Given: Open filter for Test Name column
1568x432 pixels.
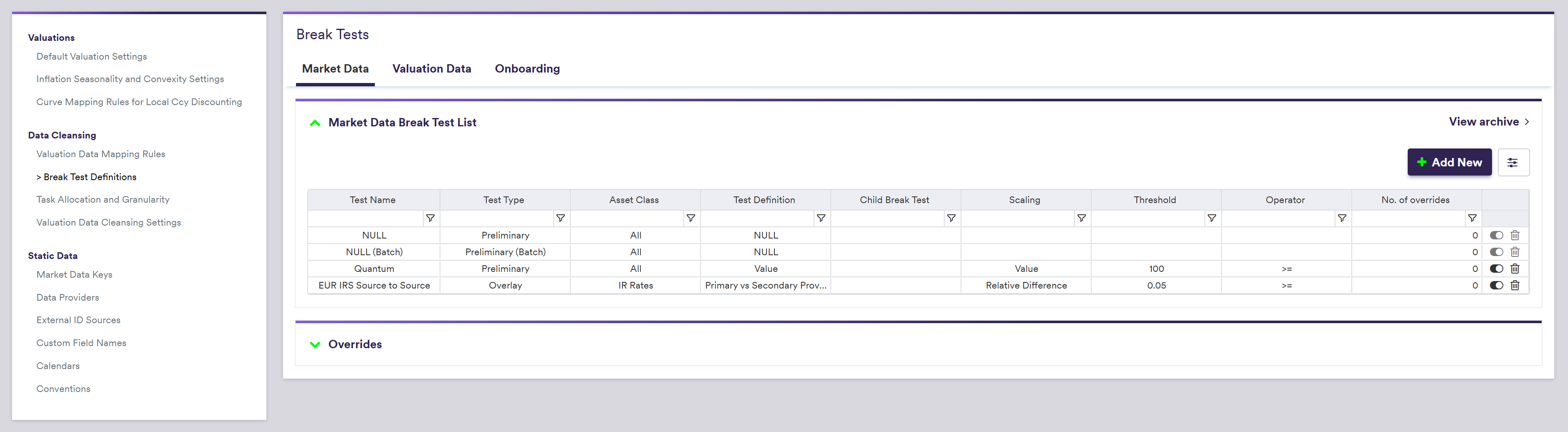Looking at the screenshot, I should [430, 218].
